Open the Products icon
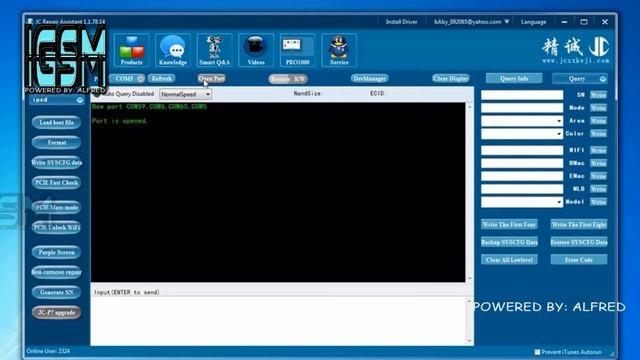The image size is (640, 360). point(131,50)
